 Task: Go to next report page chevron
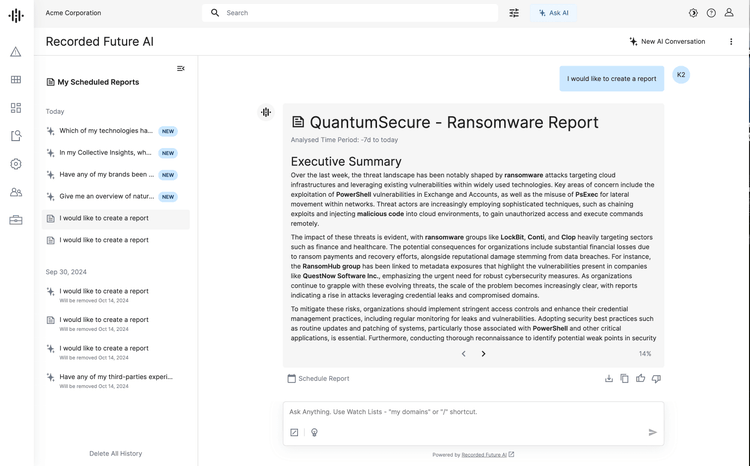pos(483,353)
